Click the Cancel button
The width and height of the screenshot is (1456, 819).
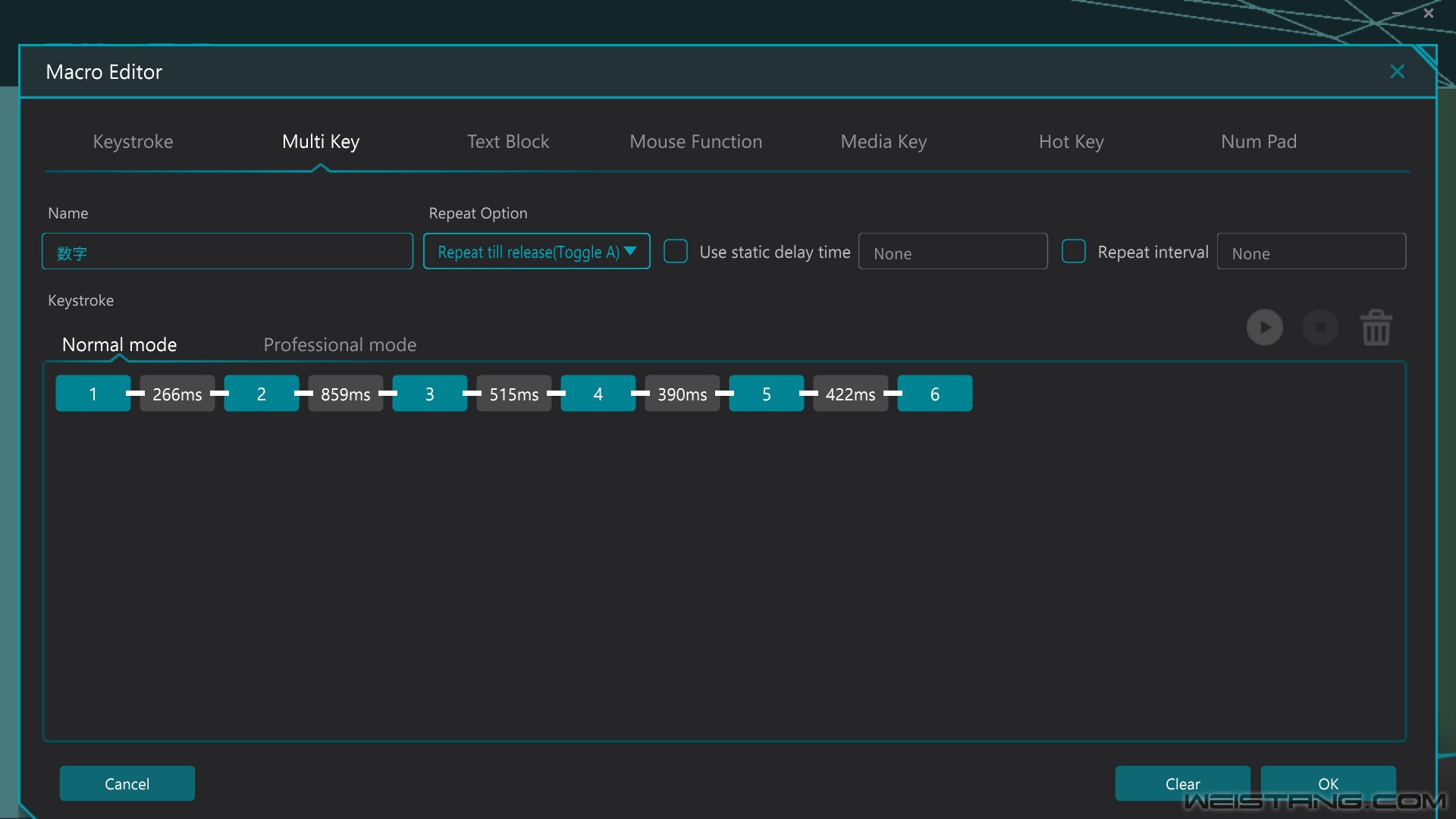(127, 783)
